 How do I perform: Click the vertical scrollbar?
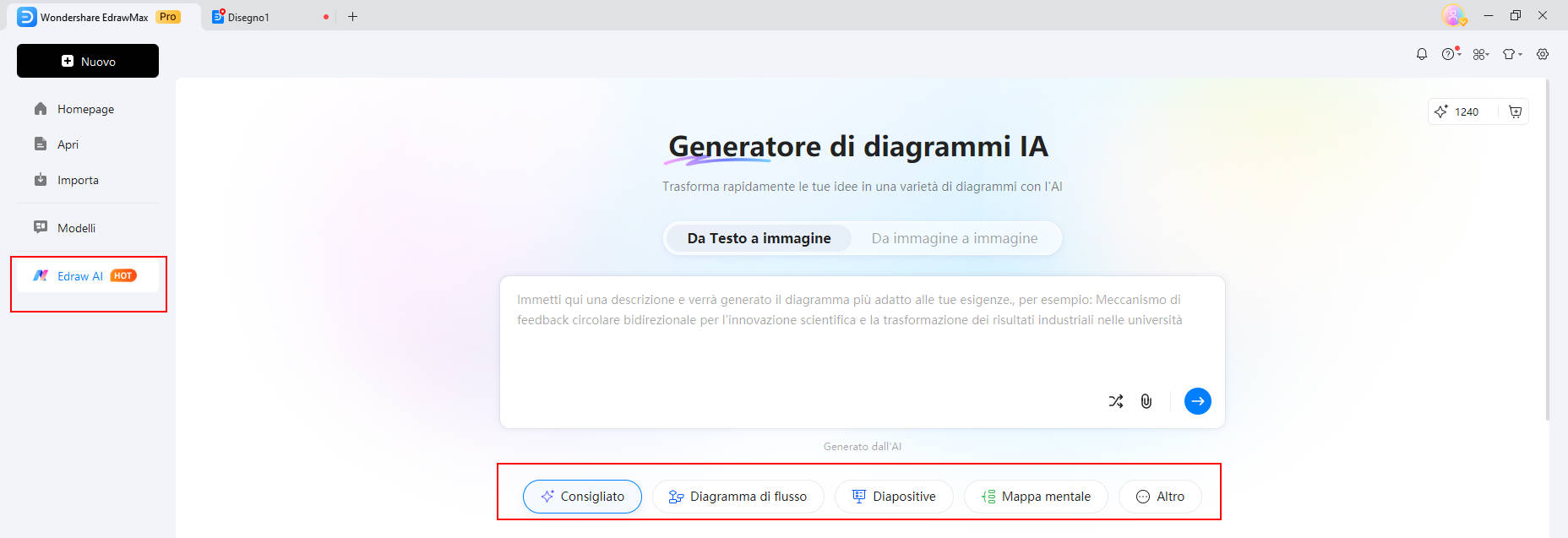(x=1548, y=249)
